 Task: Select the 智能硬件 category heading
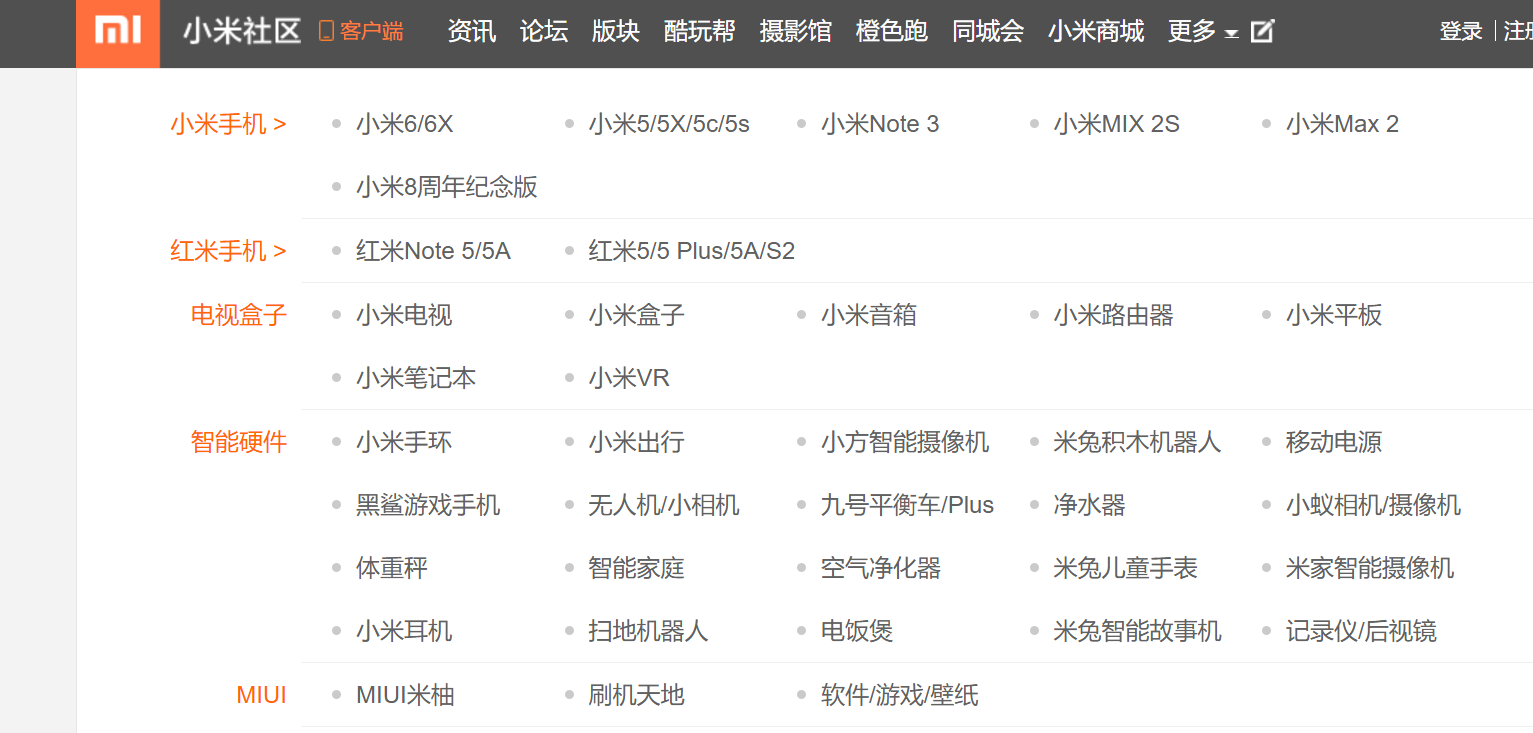(x=239, y=442)
